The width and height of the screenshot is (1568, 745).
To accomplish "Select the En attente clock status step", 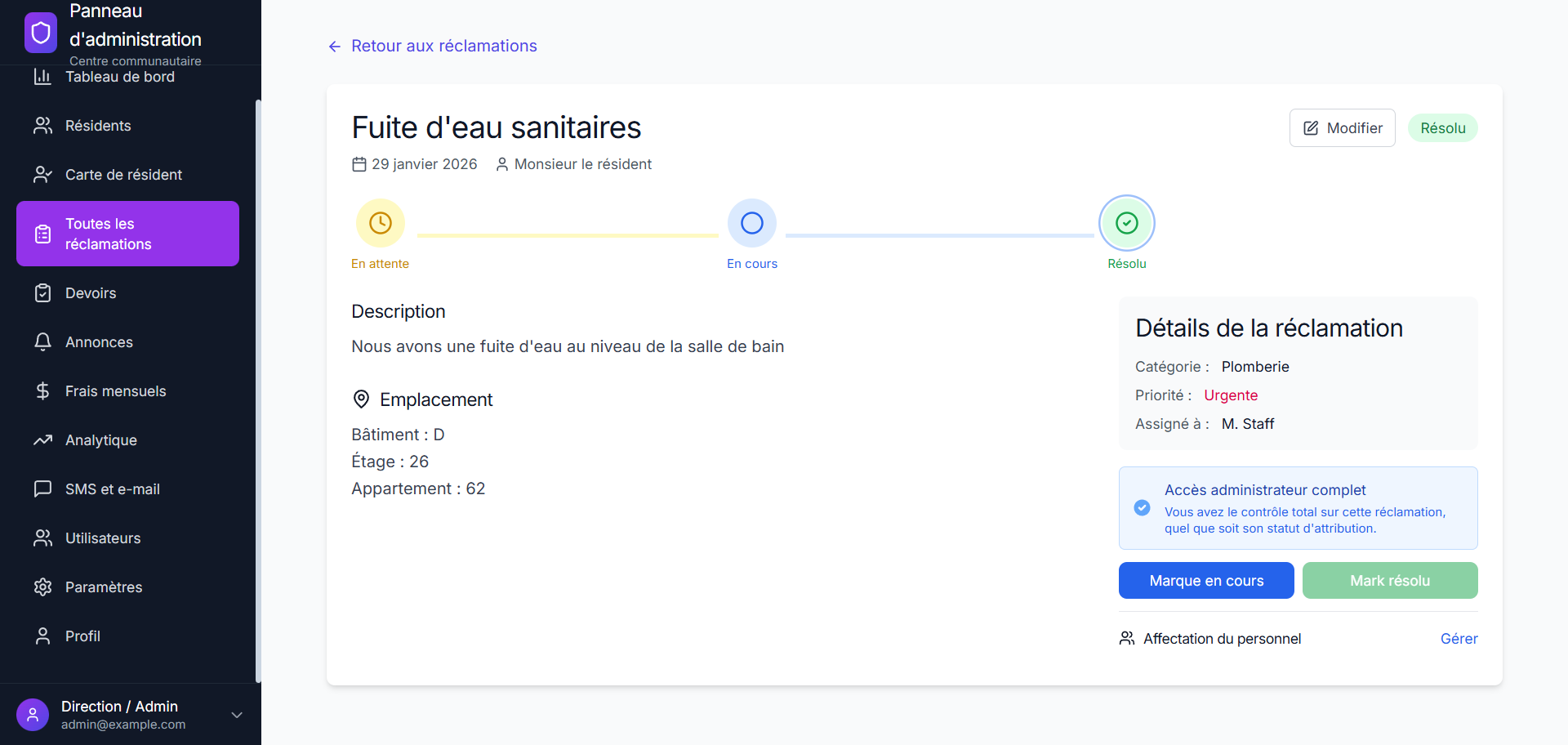I will pos(381,223).
